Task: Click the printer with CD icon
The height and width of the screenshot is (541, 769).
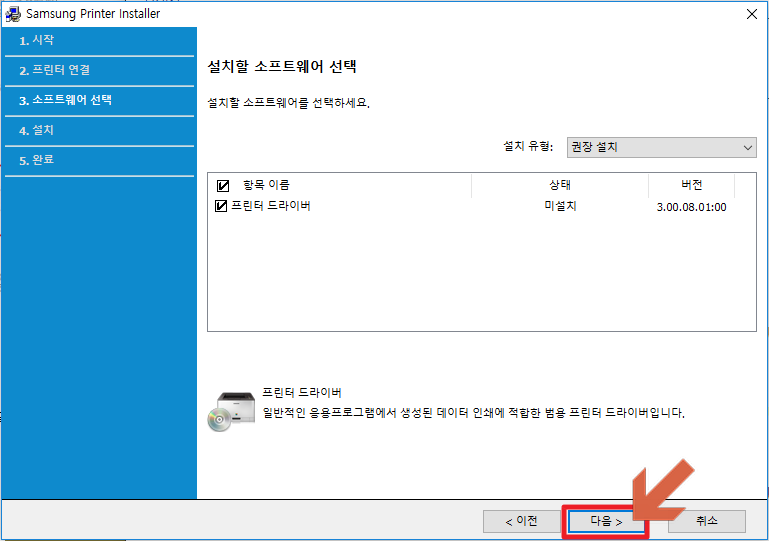Action: [231, 412]
